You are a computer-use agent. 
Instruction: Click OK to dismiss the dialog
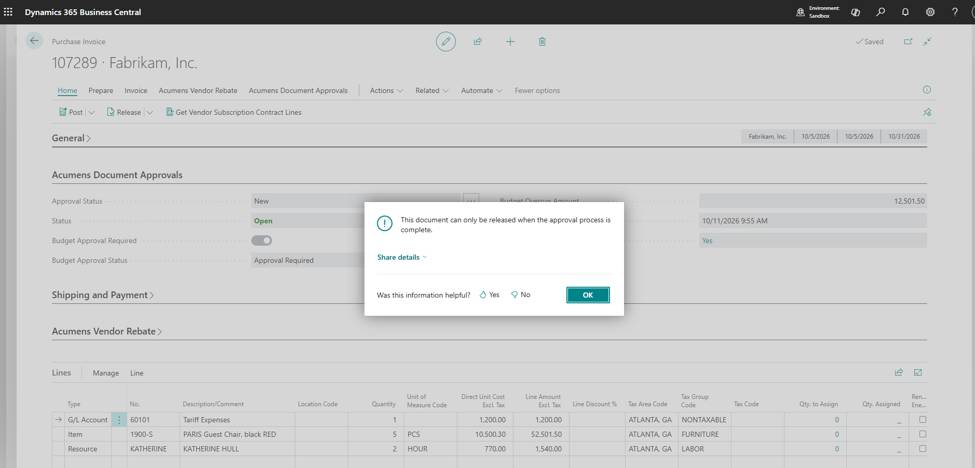588,295
